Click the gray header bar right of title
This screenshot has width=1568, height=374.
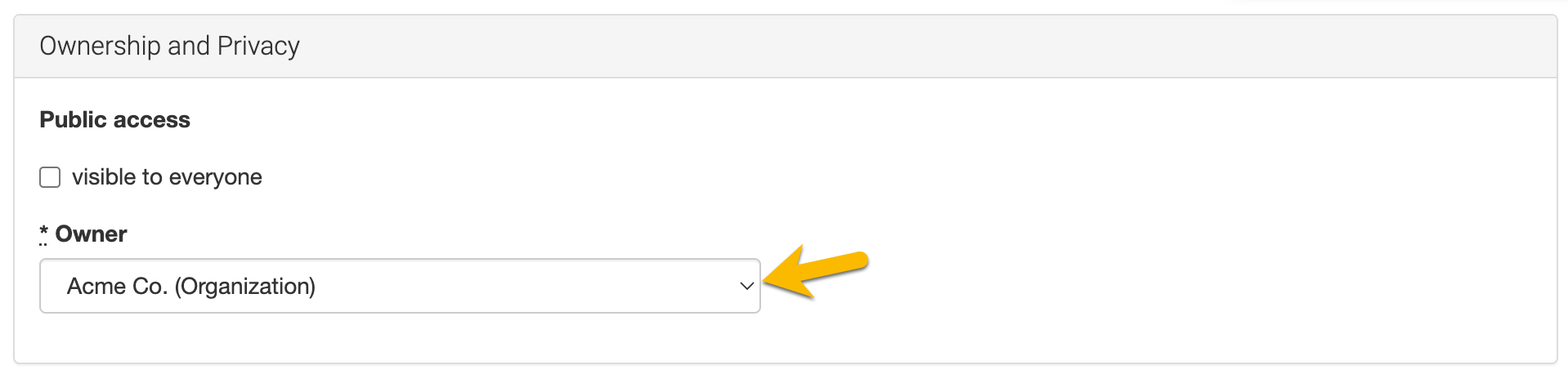click(981, 47)
